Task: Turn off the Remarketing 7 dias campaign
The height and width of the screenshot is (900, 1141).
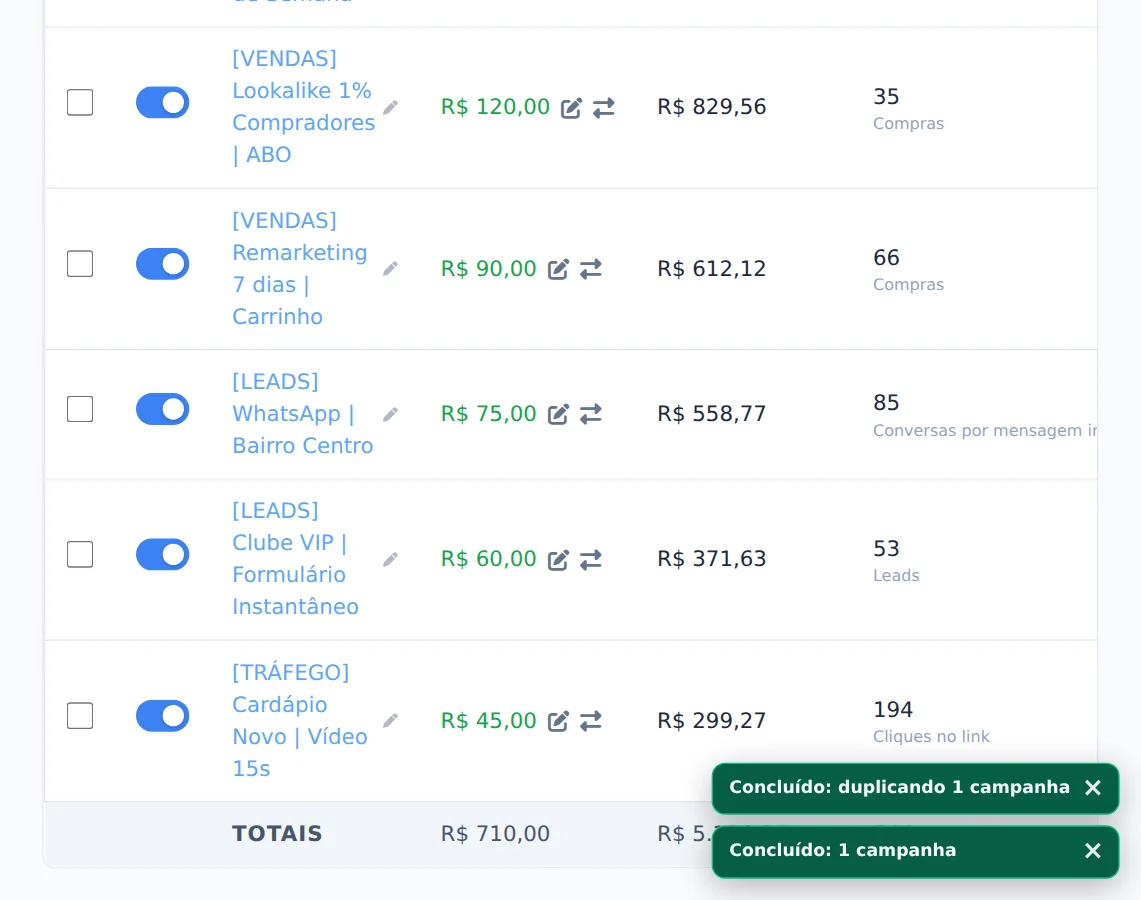Action: 162,264
